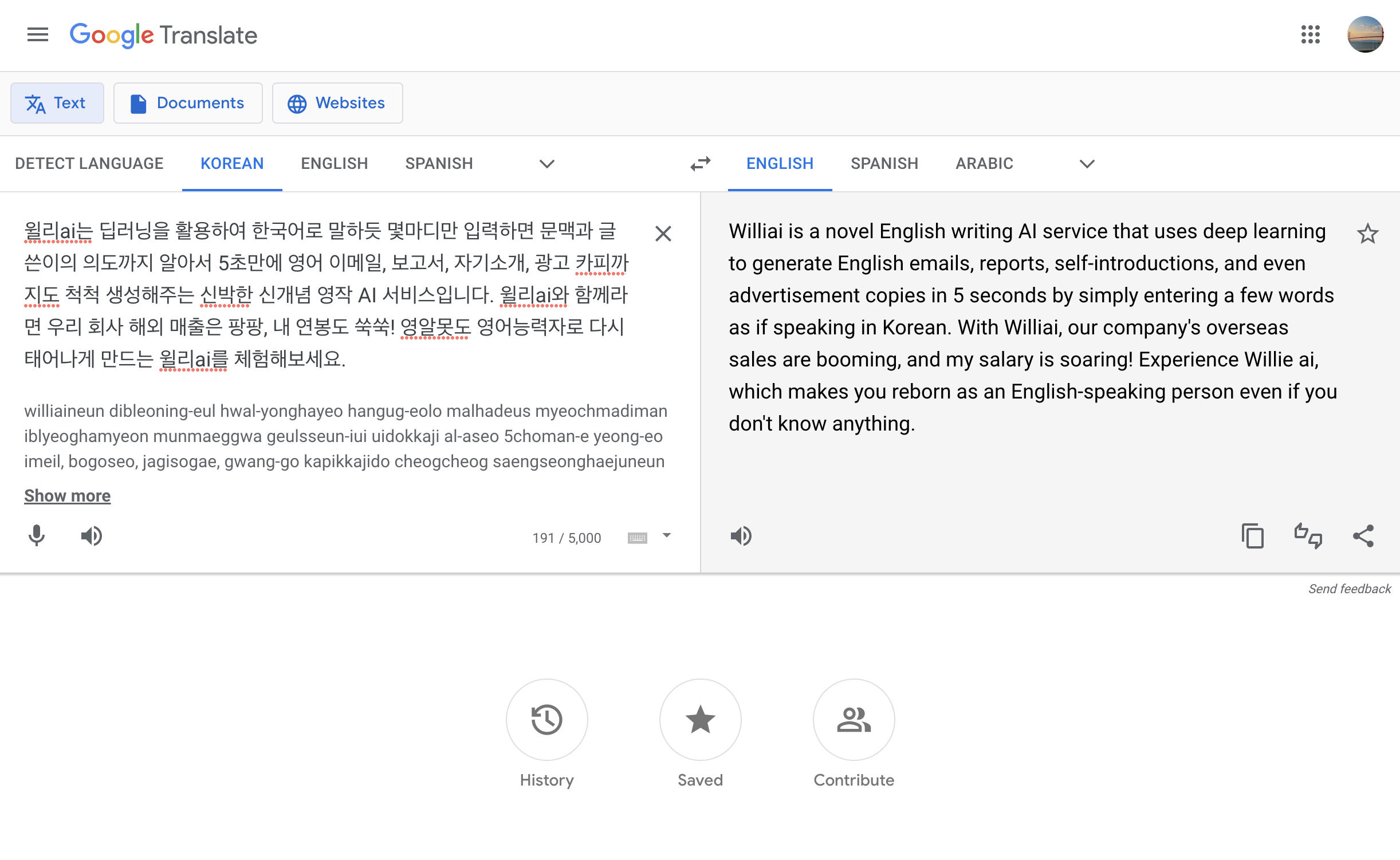This screenshot has width=1400, height=860.
Task: Switch target language to Spanish
Action: tap(884, 164)
